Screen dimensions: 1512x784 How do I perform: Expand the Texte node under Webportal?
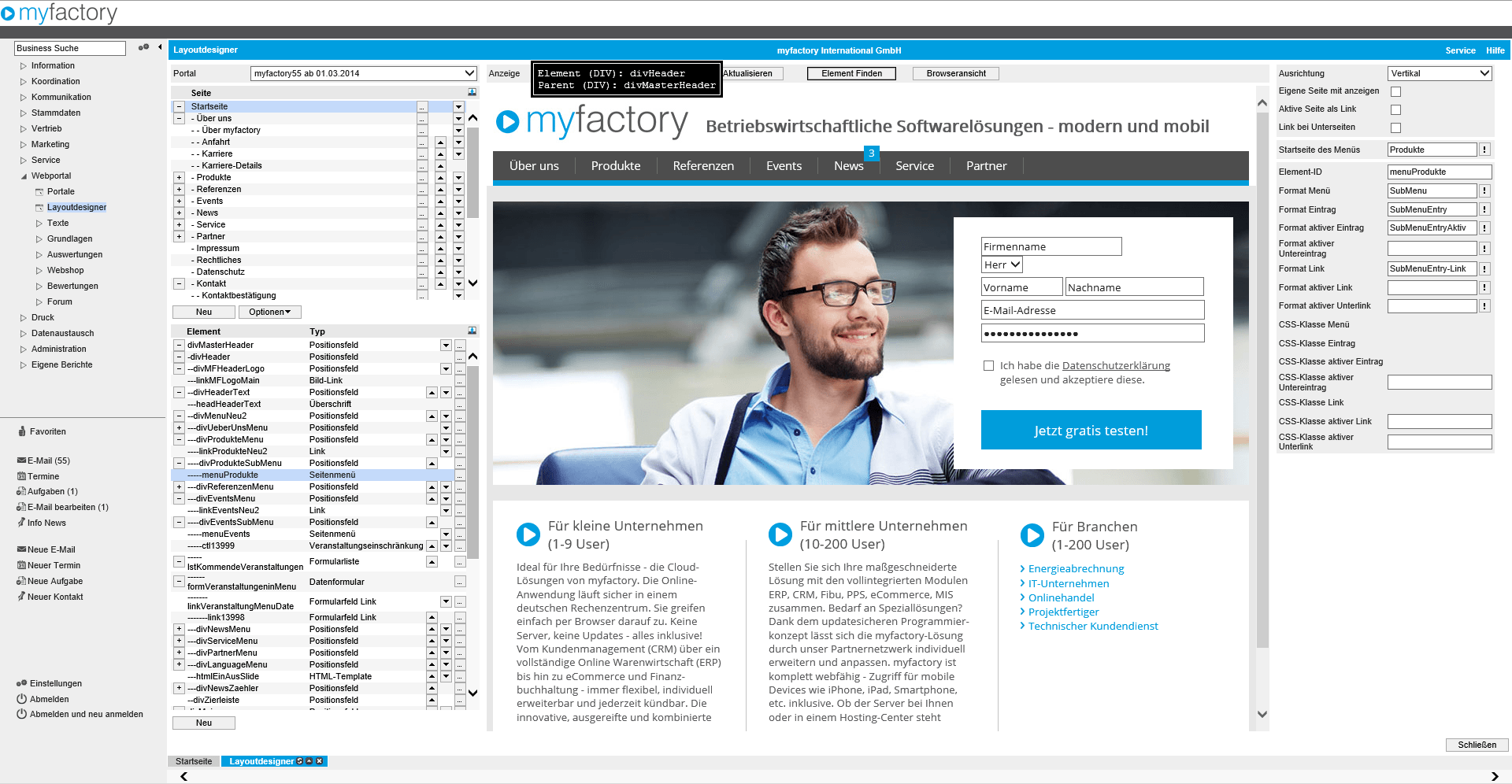coord(39,224)
